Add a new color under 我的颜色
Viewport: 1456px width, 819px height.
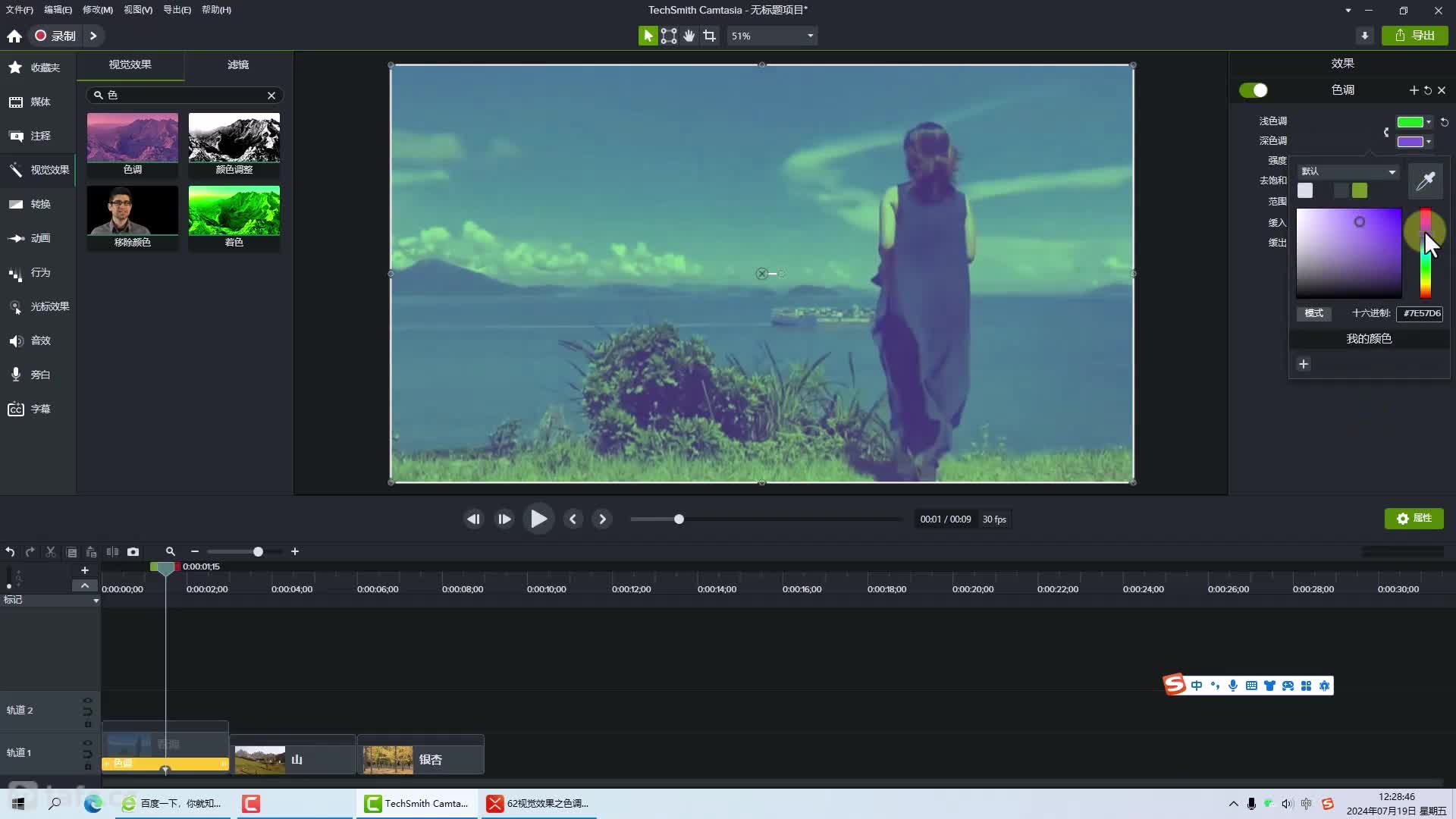1304,364
